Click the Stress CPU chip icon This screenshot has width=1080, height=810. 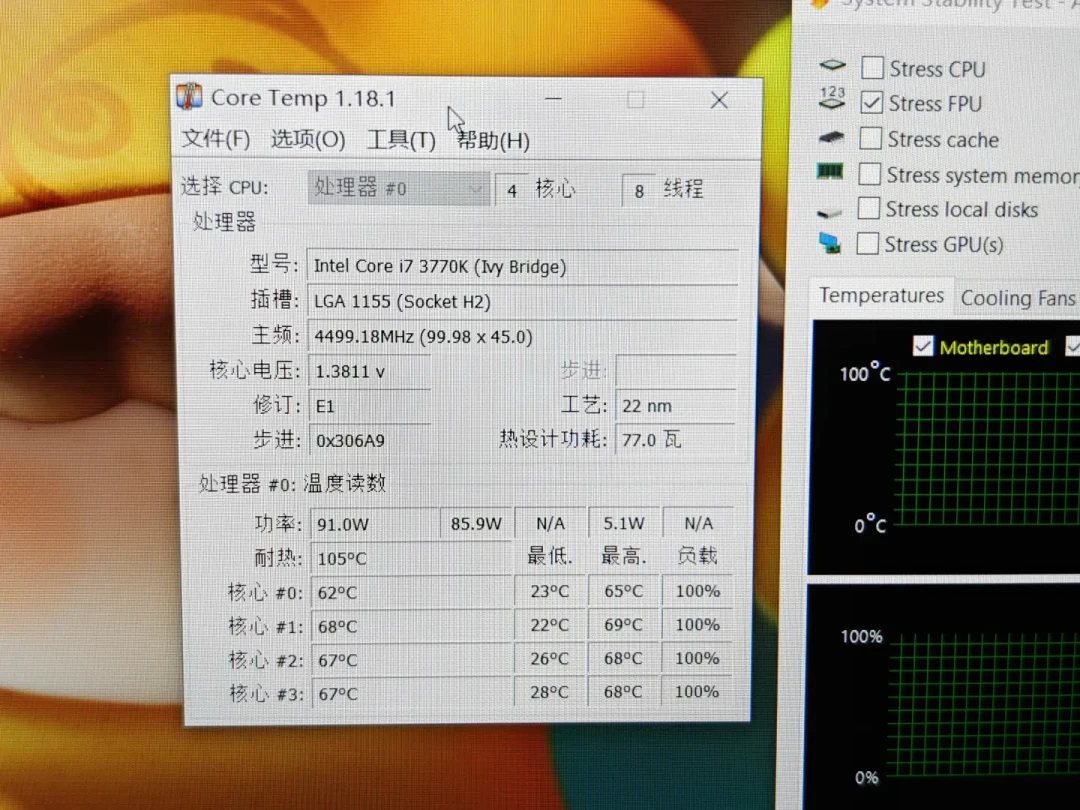tap(832, 65)
